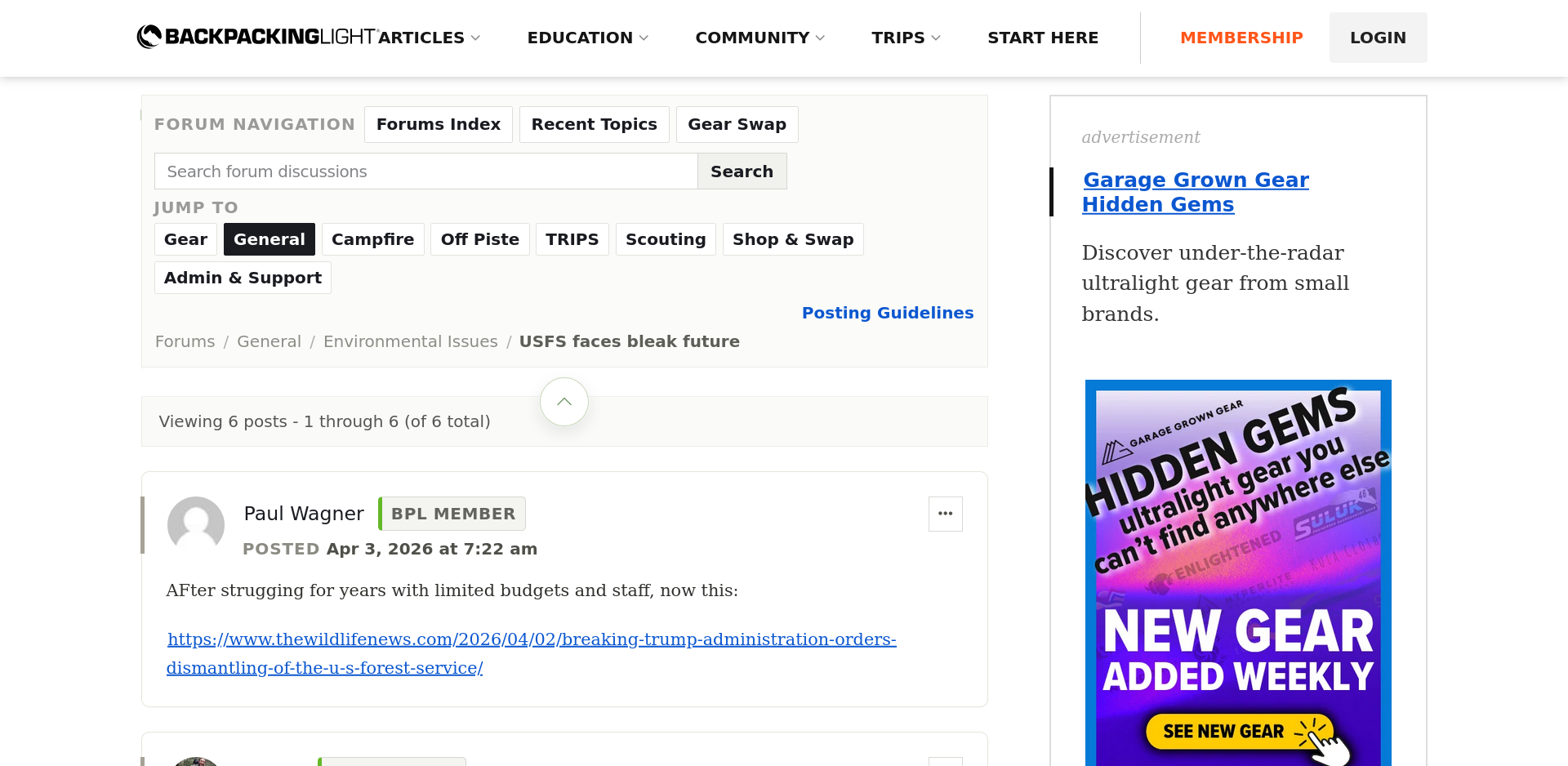Click the Environmental Issues breadcrumb link
Image resolution: width=1568 pixels, height=766 pixels.
pyautogui.click(x=411, y=341)
